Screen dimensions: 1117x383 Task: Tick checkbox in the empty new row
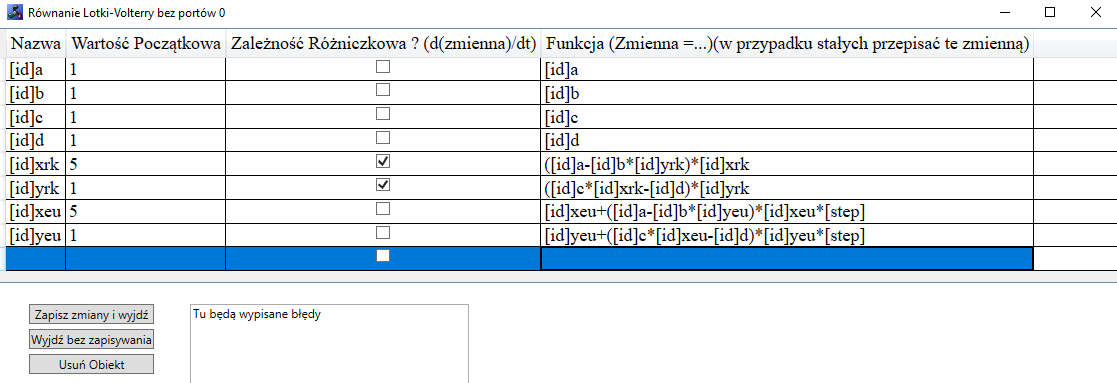tap(383, 256)
